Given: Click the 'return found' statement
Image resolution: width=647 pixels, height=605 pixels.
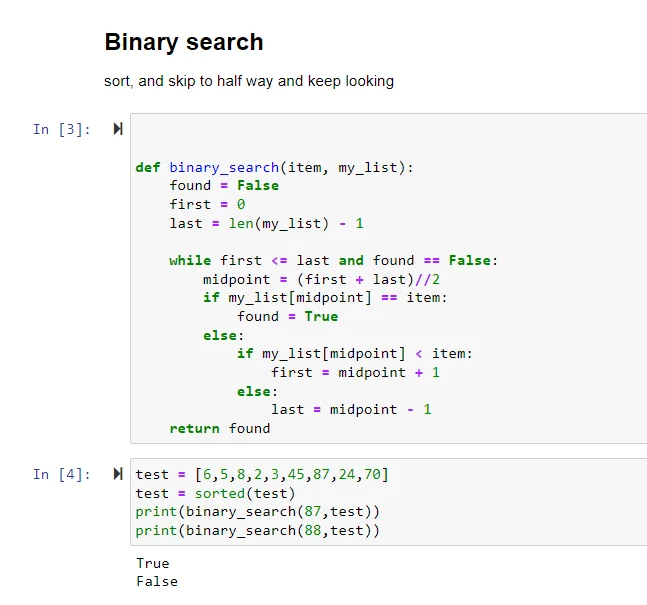Looking at the screenshot, I should click(x=220, y=428).
